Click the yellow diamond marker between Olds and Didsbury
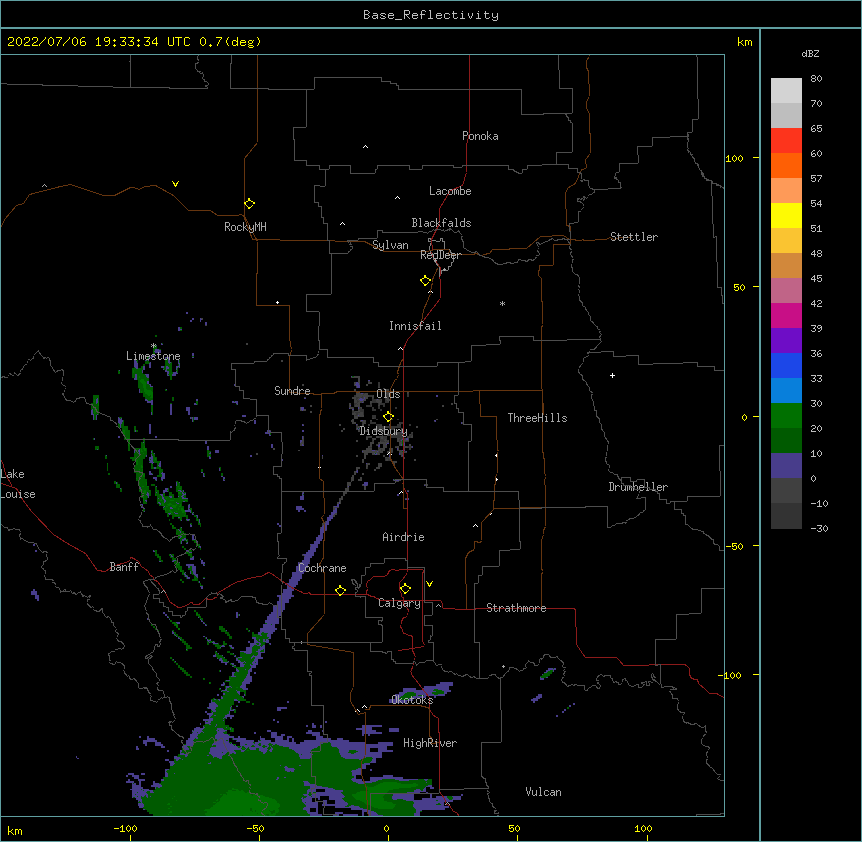Screen dimensions: 862x842 click(x=388, y=417)
